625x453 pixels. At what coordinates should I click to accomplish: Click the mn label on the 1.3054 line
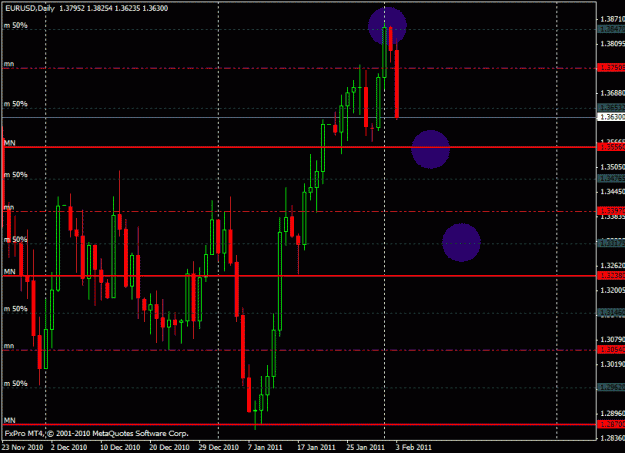pyautogui.click(x=9, y=346)
